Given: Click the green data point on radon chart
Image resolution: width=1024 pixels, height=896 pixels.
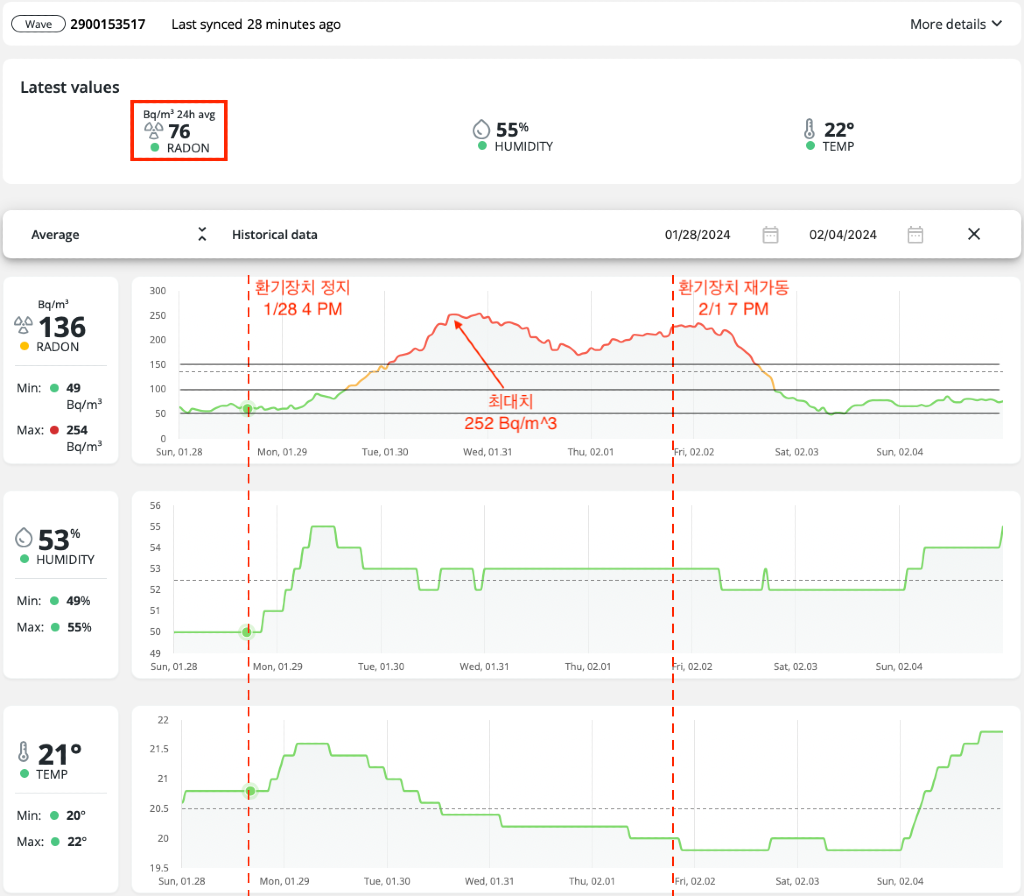Looking at the screenshot, I should point(247,407).
